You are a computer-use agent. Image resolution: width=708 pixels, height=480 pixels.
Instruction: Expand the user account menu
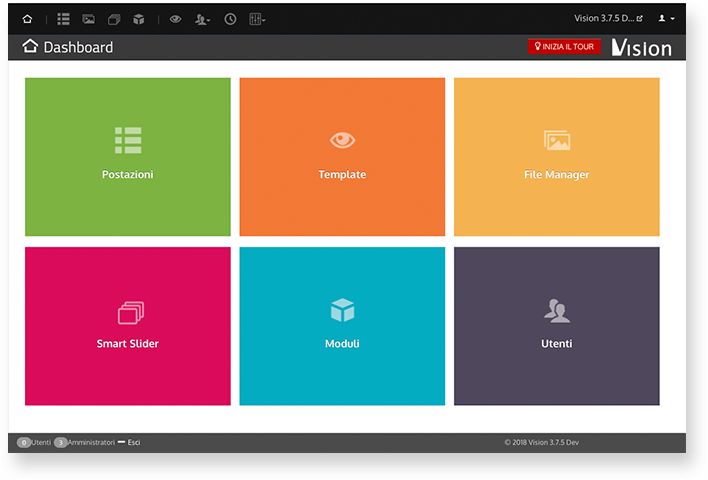666,19
